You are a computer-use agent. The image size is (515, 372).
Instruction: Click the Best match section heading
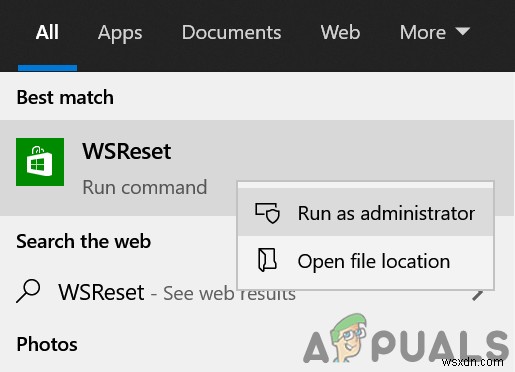tap(65, 97)
